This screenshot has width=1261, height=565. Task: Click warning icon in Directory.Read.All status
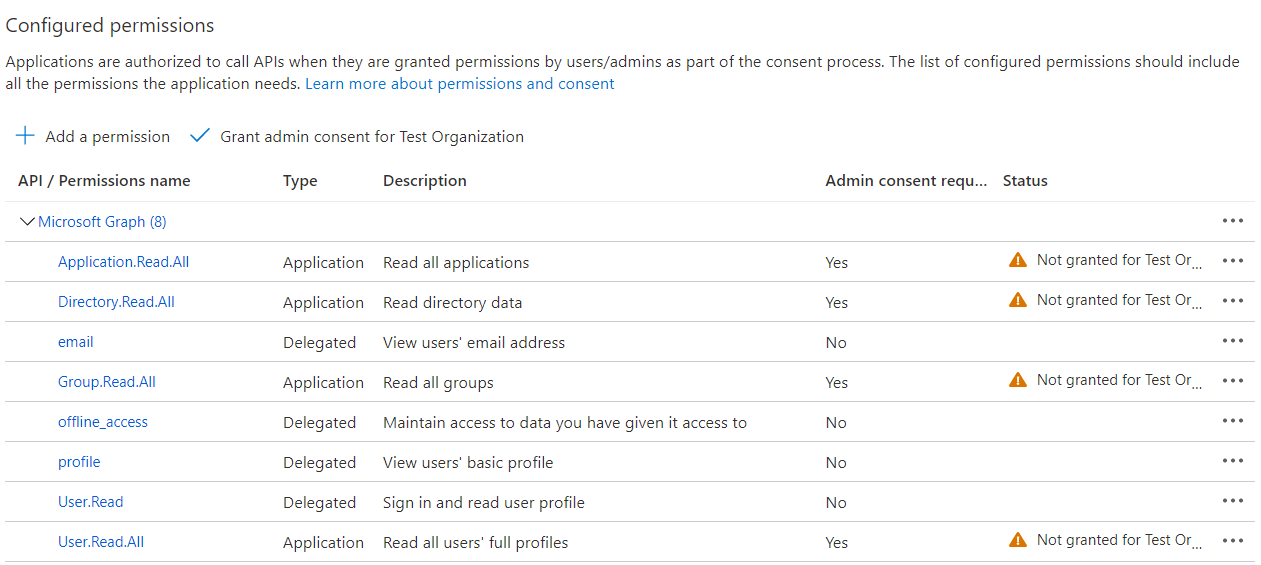(x=1018, y=300)
